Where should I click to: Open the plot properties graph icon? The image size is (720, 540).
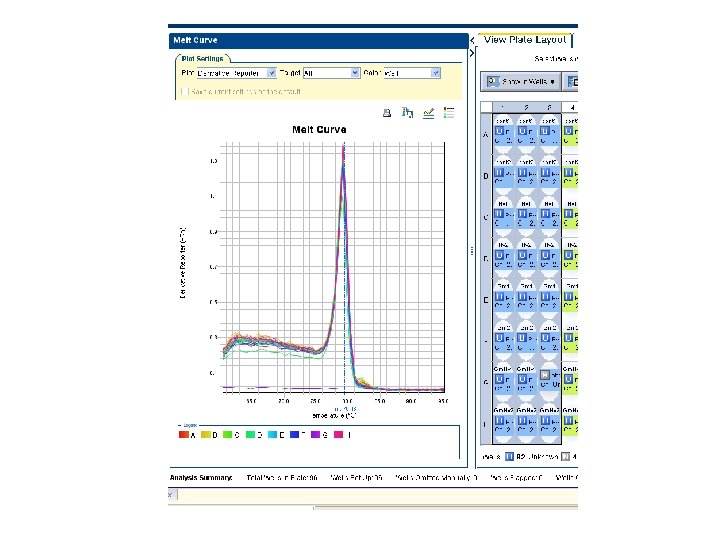click(428, 112)
